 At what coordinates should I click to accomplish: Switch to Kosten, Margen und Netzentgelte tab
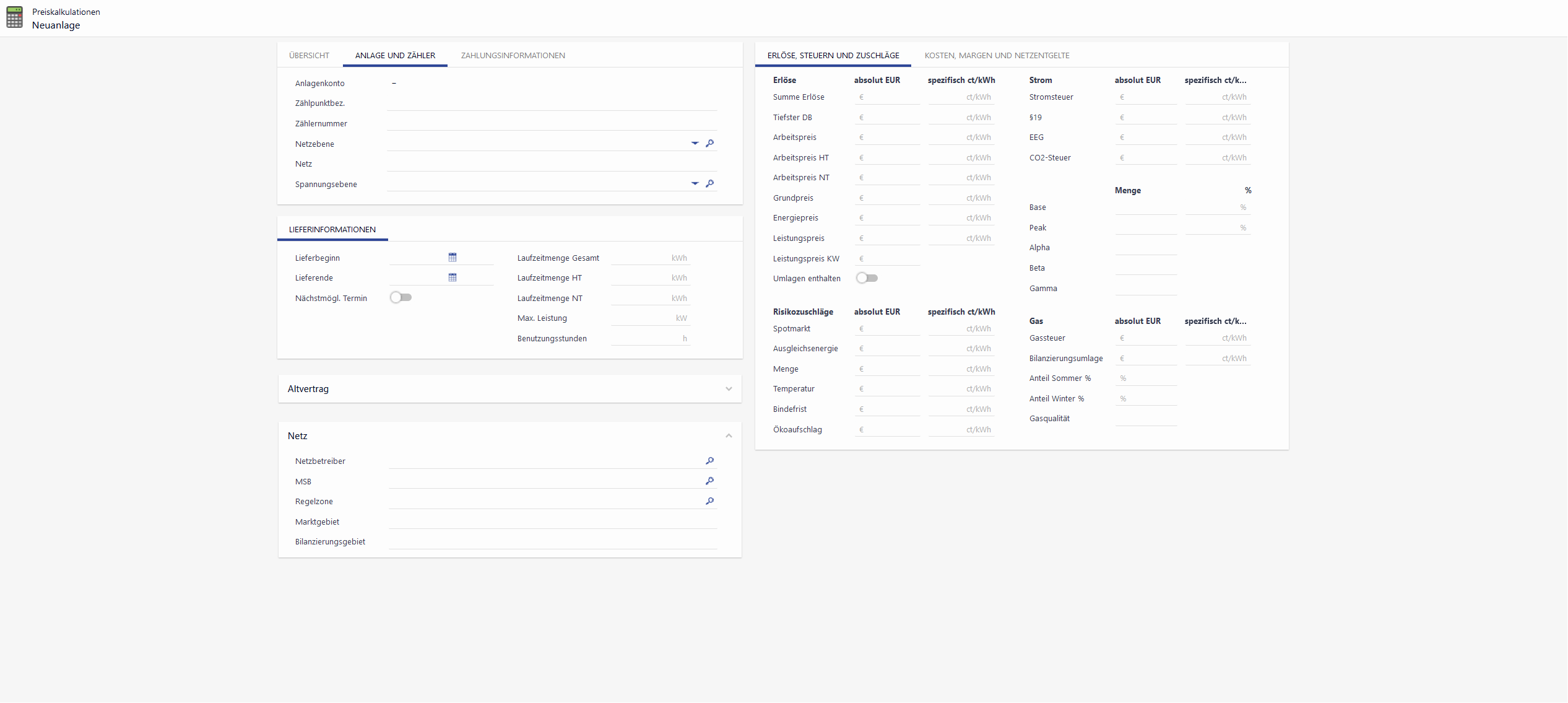tap(997, 55)
